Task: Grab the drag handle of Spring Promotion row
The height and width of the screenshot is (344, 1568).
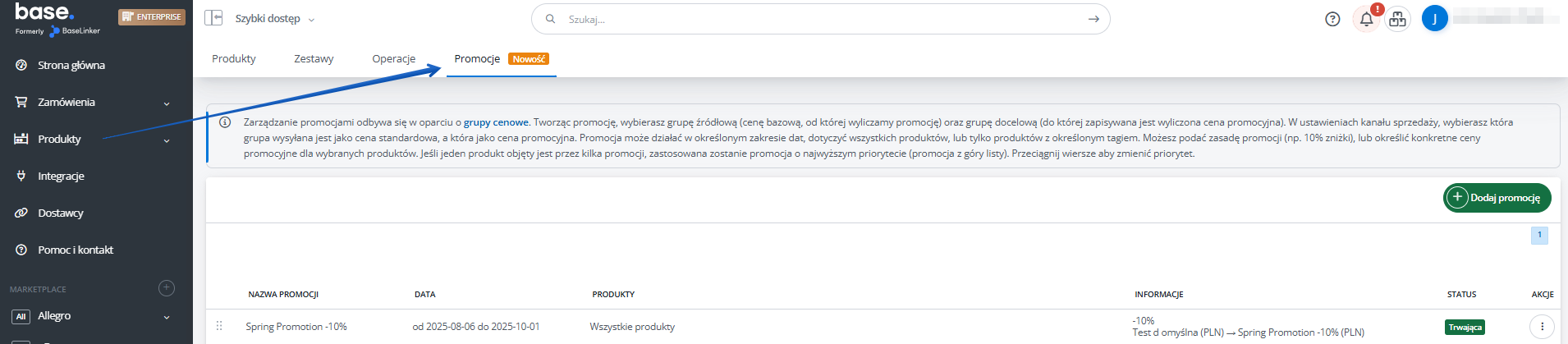Action: point(219,326)
